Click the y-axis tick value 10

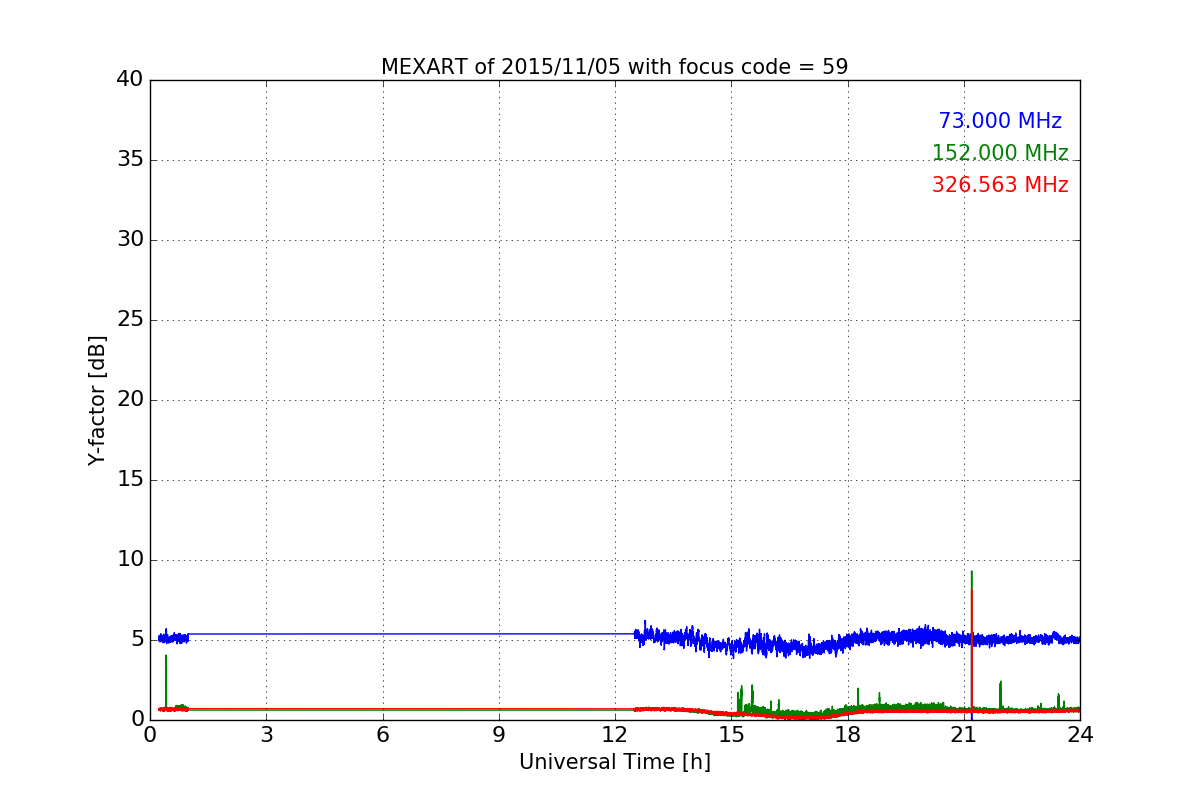(130, 560)
